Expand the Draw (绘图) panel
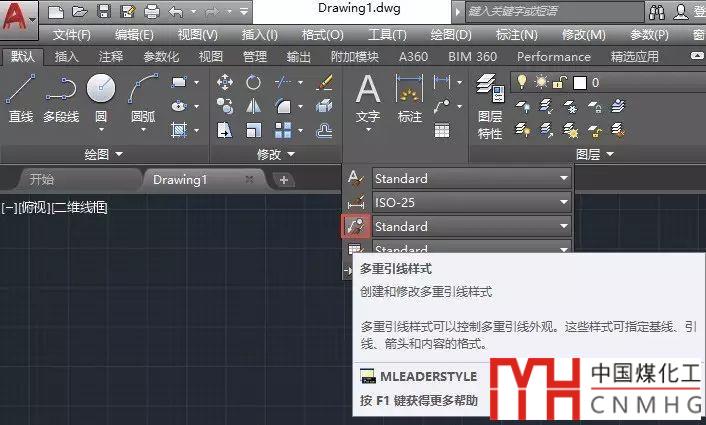706x425 pixels. tap(104, 154)
